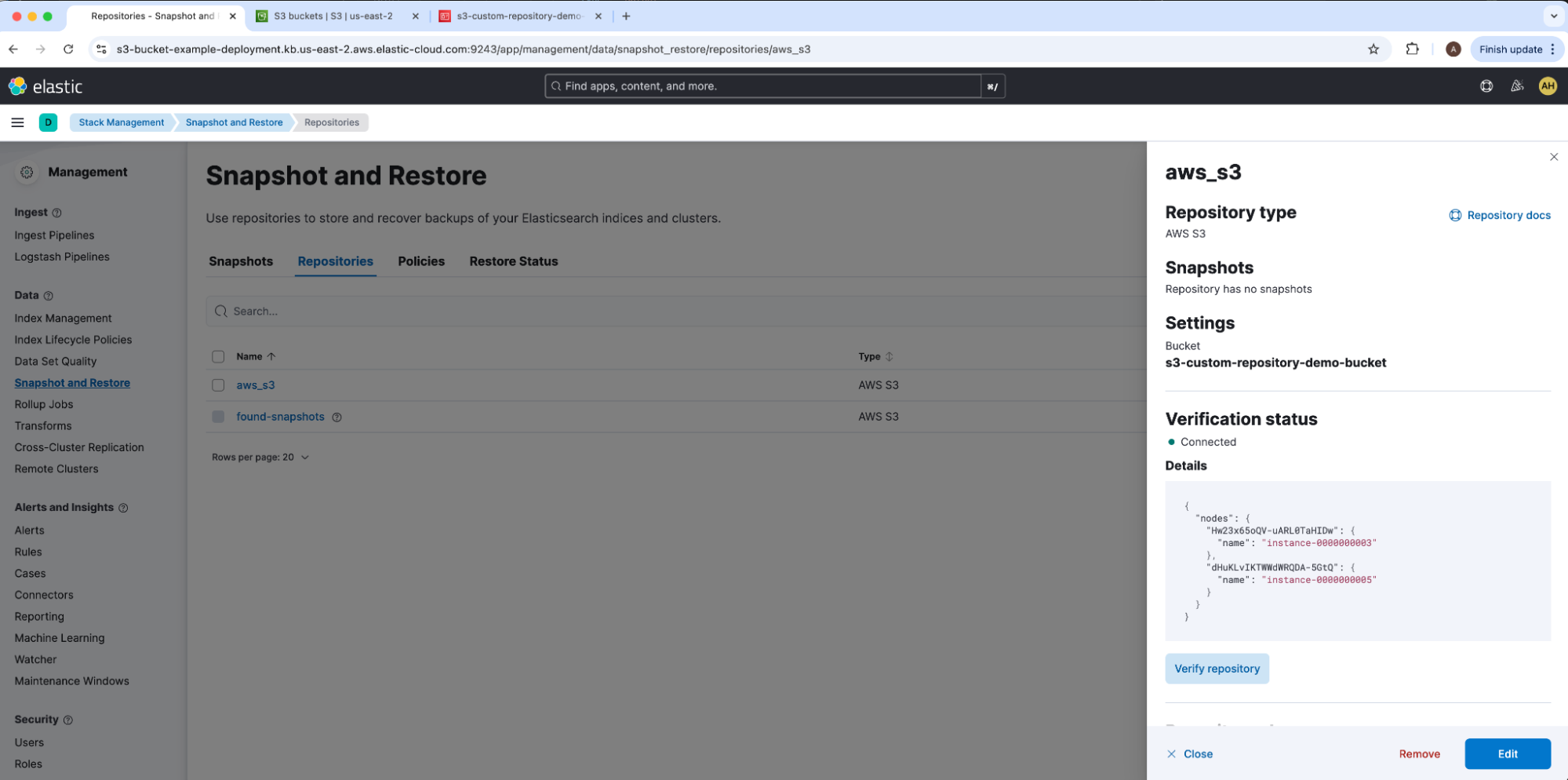This screenshot has height=780, width=1568.
Task: Click the green D space avatar
Action: coord(48,122)
